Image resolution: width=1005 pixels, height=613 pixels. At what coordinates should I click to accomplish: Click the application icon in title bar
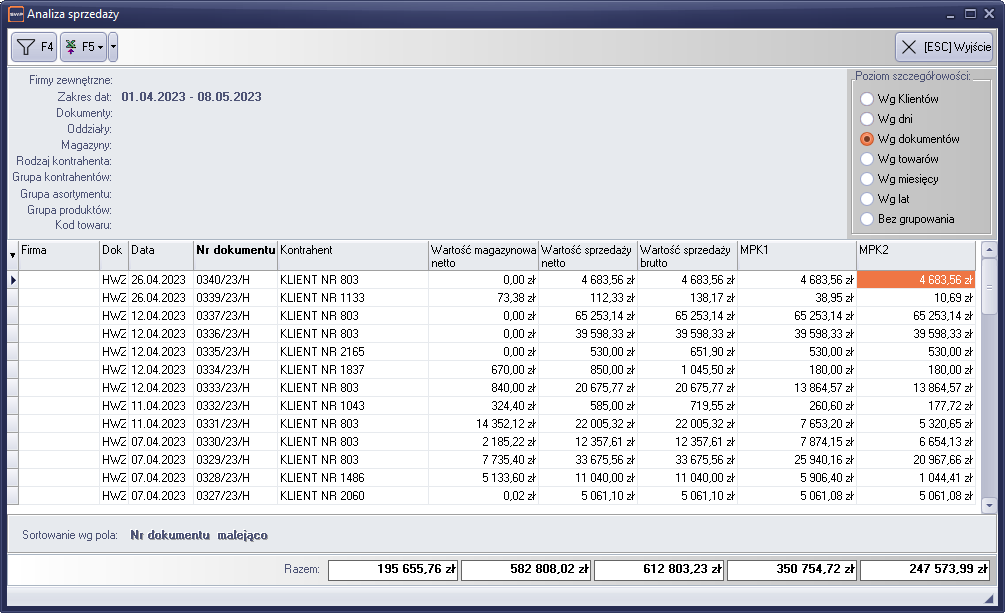(x=13, y=14)
